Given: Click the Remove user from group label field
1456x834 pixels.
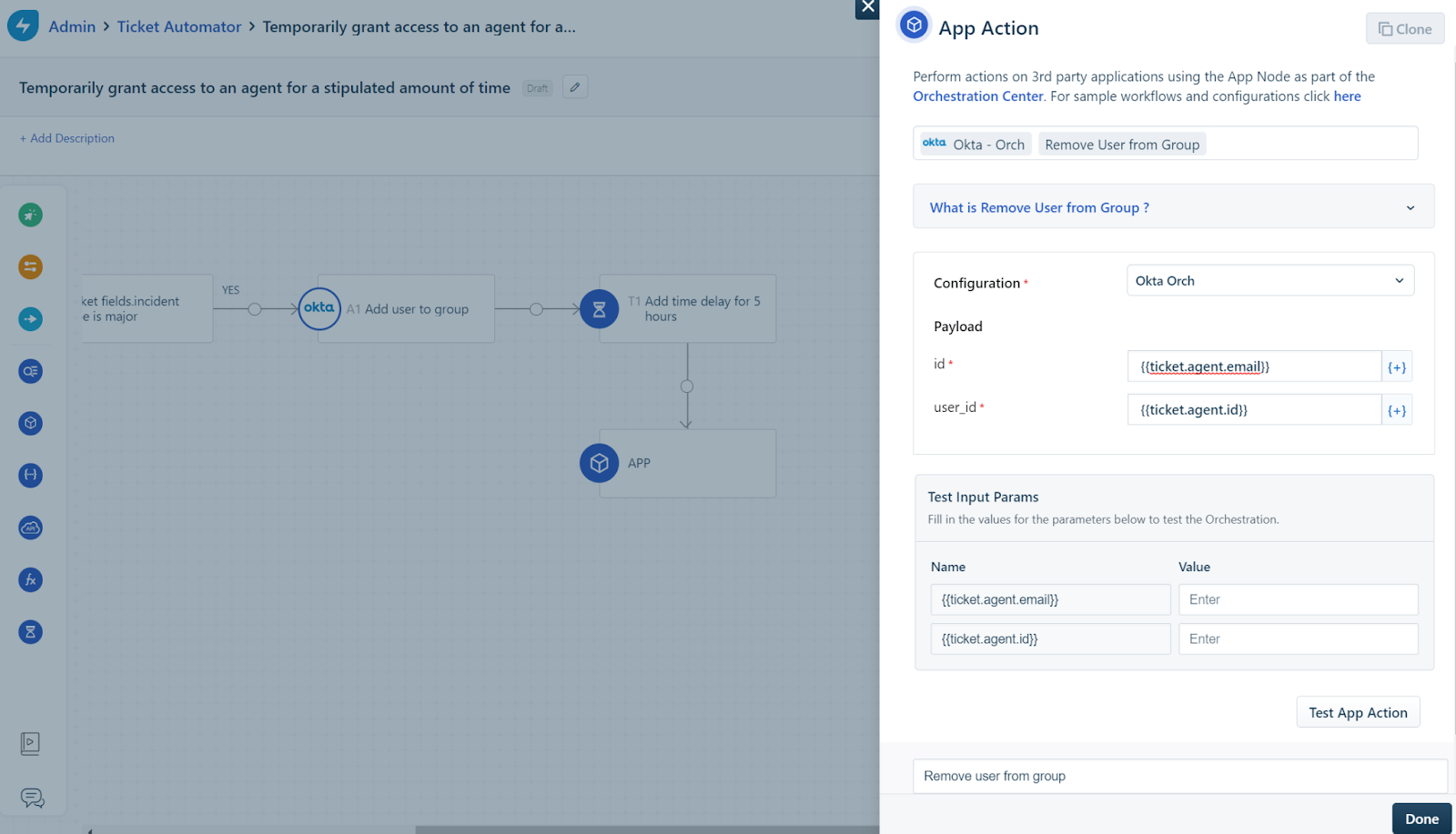Looking at the screenshot, I should (x=1179, y=776).
